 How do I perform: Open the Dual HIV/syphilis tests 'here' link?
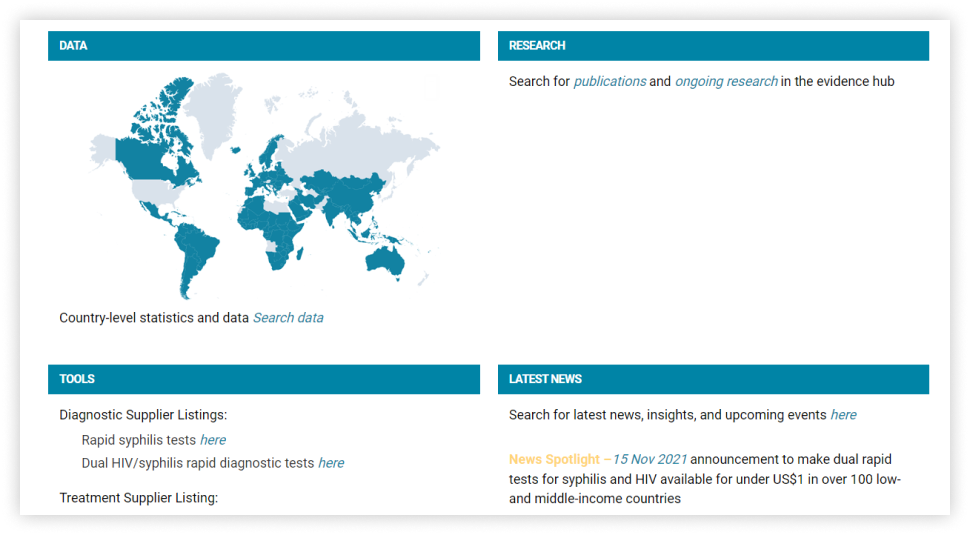click(x=330, y=463)
